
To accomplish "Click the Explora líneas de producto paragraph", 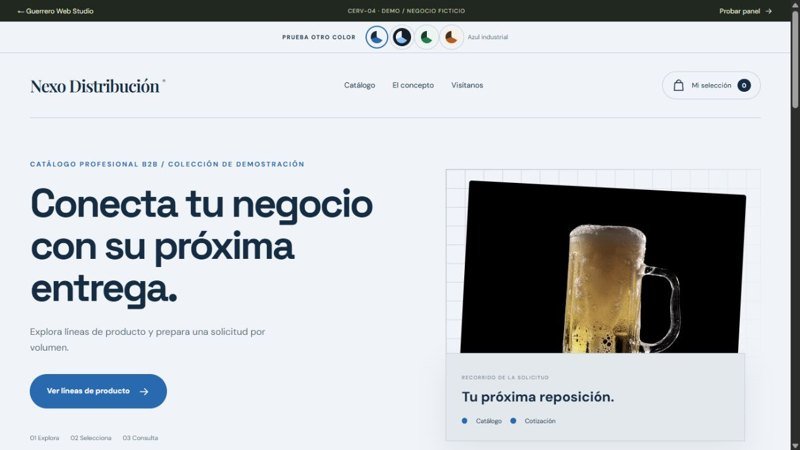I will [147, 339].
